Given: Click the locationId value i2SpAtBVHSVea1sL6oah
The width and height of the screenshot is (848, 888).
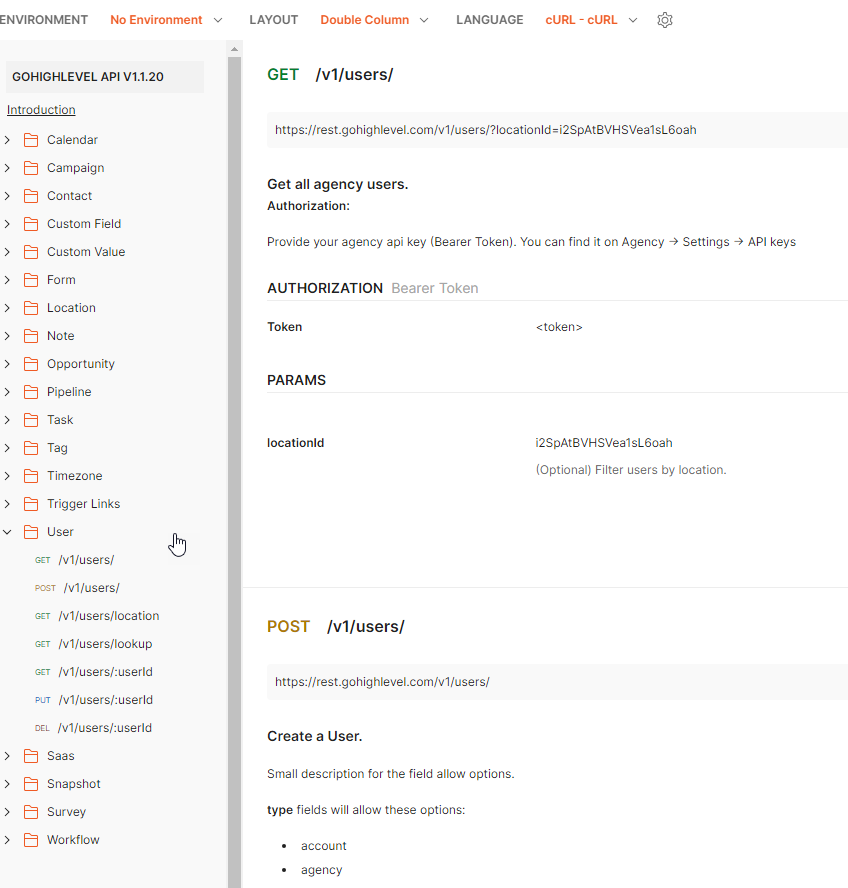Looking at the screenshot, I should (x=604, y=443).
